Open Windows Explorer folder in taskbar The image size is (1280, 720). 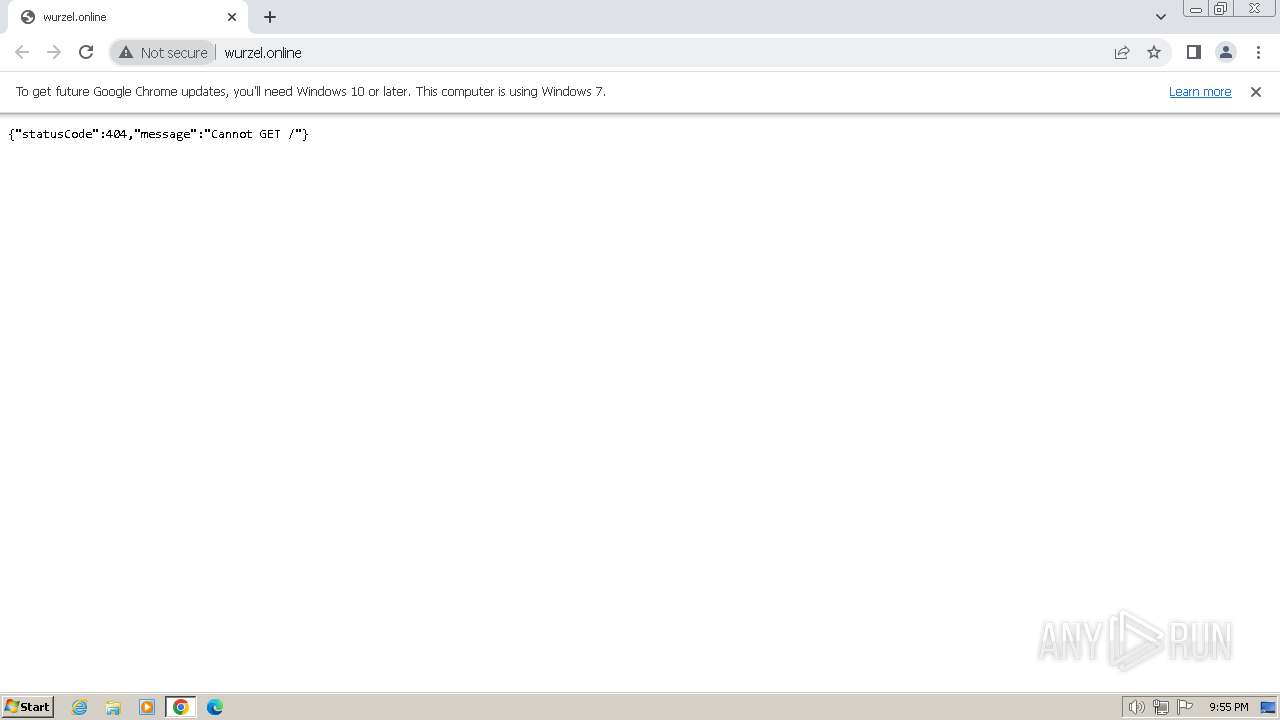[113, 707]
